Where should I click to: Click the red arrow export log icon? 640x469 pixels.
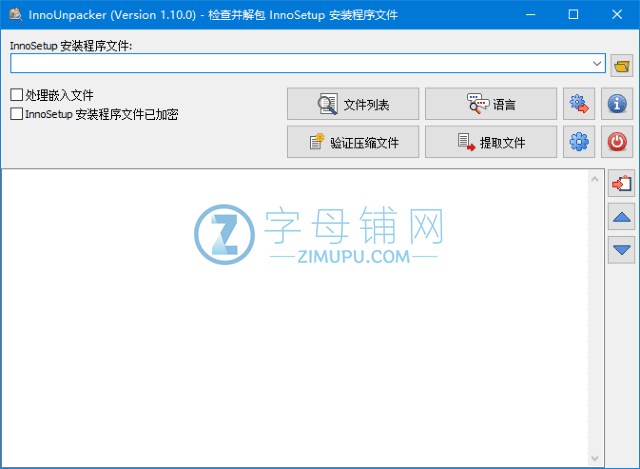click(x=621, y=183)
